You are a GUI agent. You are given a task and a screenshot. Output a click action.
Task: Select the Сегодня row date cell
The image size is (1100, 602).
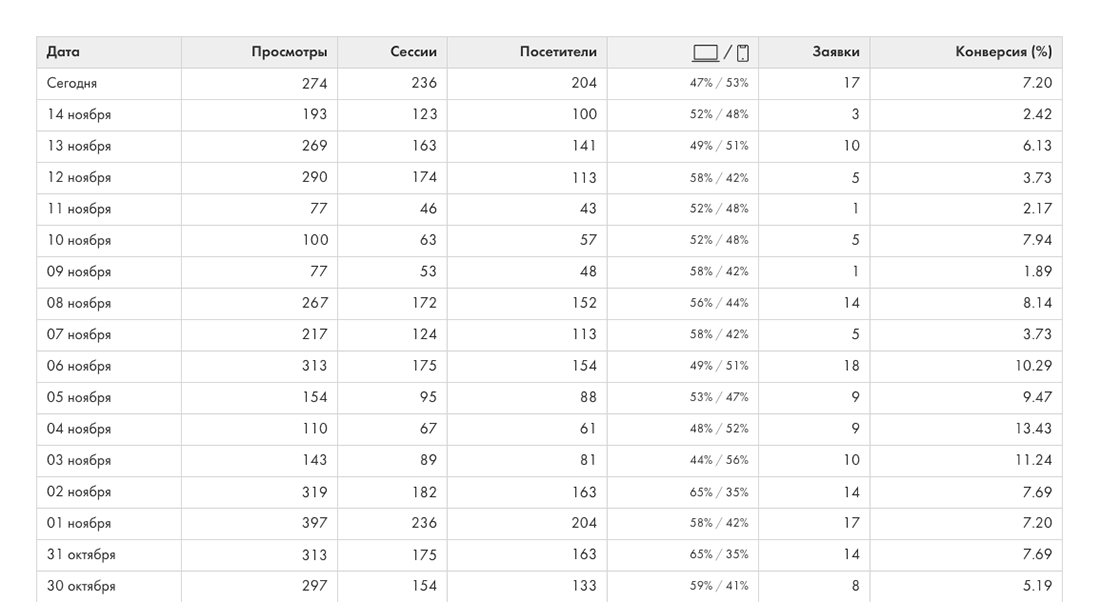(x=72, y=84)
